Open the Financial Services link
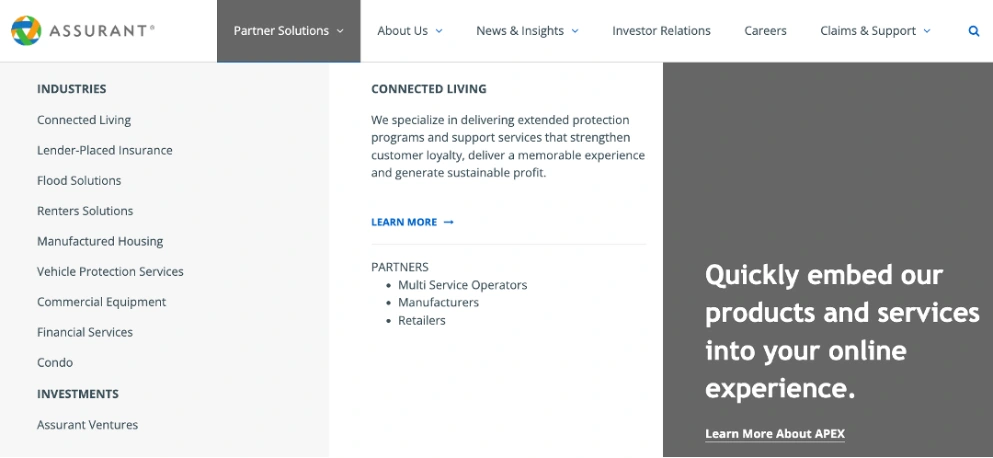The width and height of the screenshot is (993, 458). point(85,333)
